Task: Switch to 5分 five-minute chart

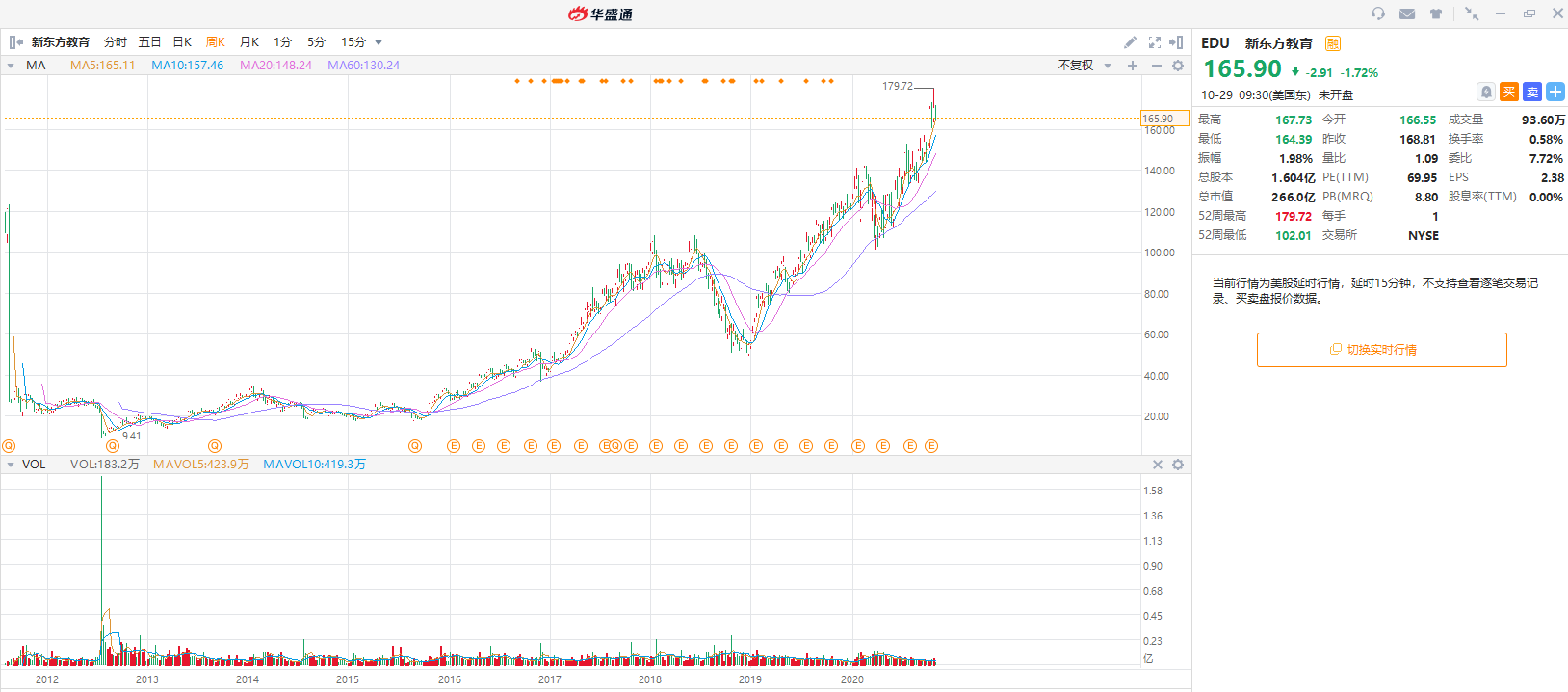Action: point(316,42)
